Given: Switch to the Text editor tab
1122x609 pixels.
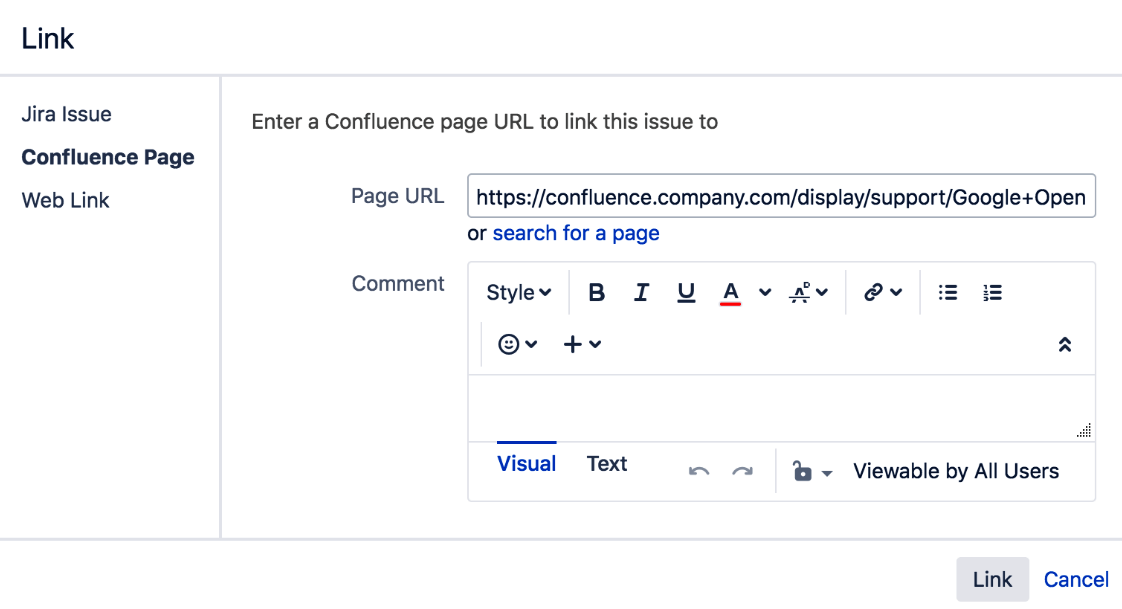Looking at the screenshot, I should click(x=607, y=464).
